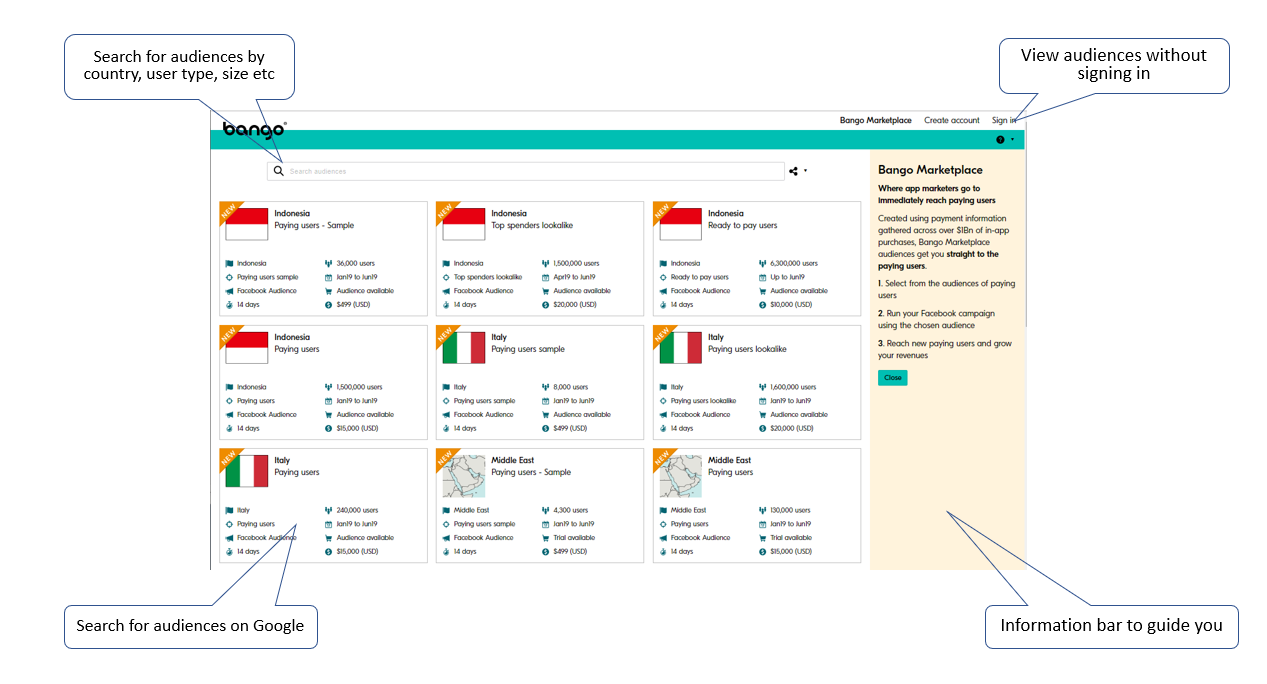Click the '36,000 users' text
The width and height of the screenshot is (1267, 684).
point(356,263)
